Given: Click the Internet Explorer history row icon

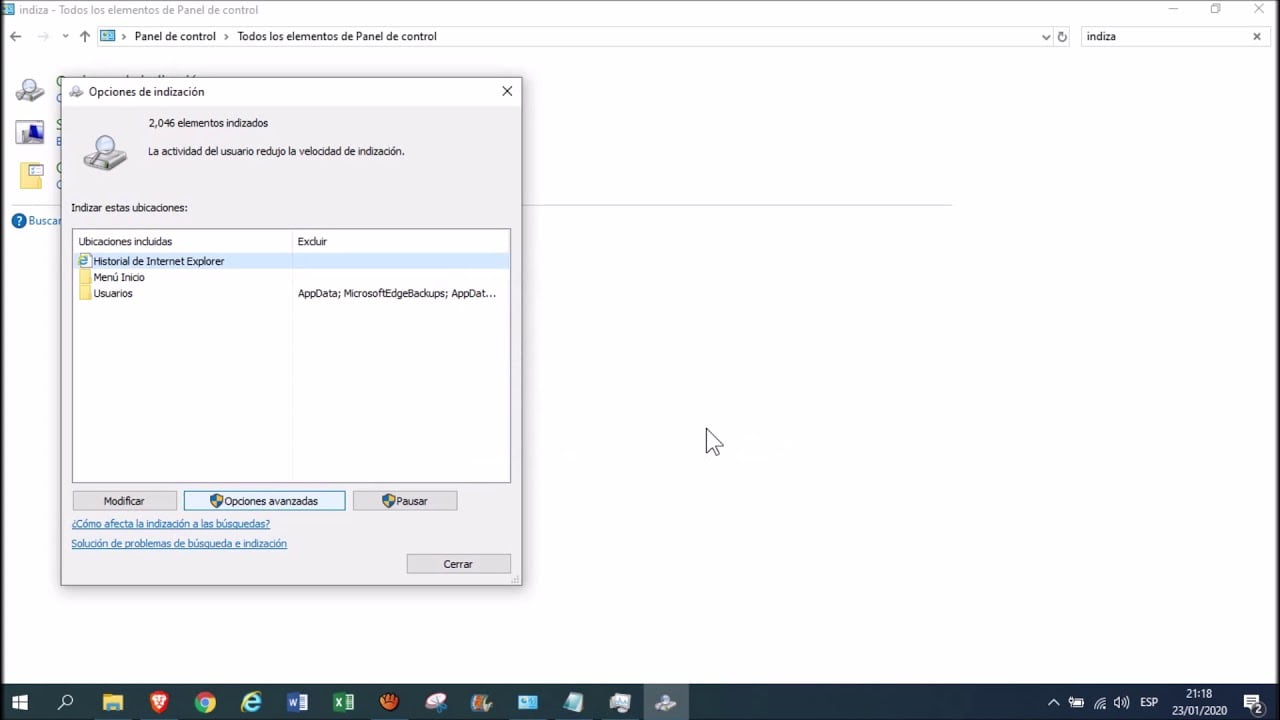Looking at the screenshot, I should 84,261.
